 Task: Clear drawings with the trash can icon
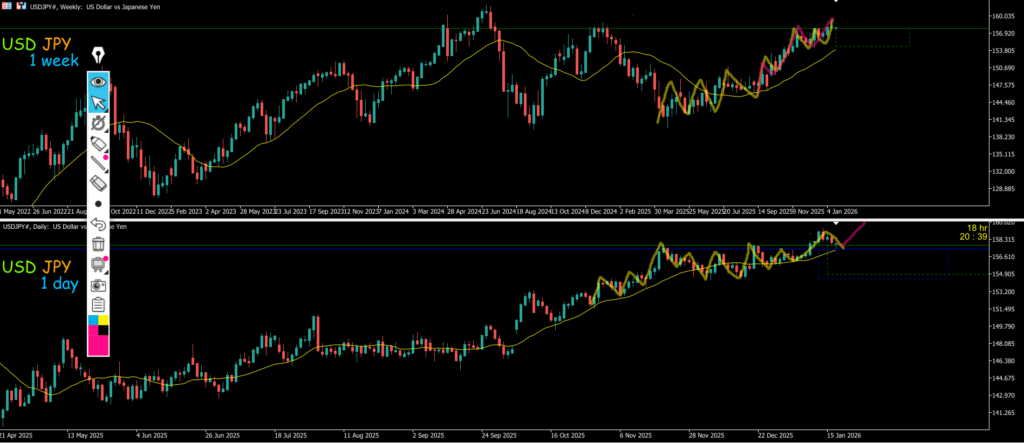click(x=98, y=244)
